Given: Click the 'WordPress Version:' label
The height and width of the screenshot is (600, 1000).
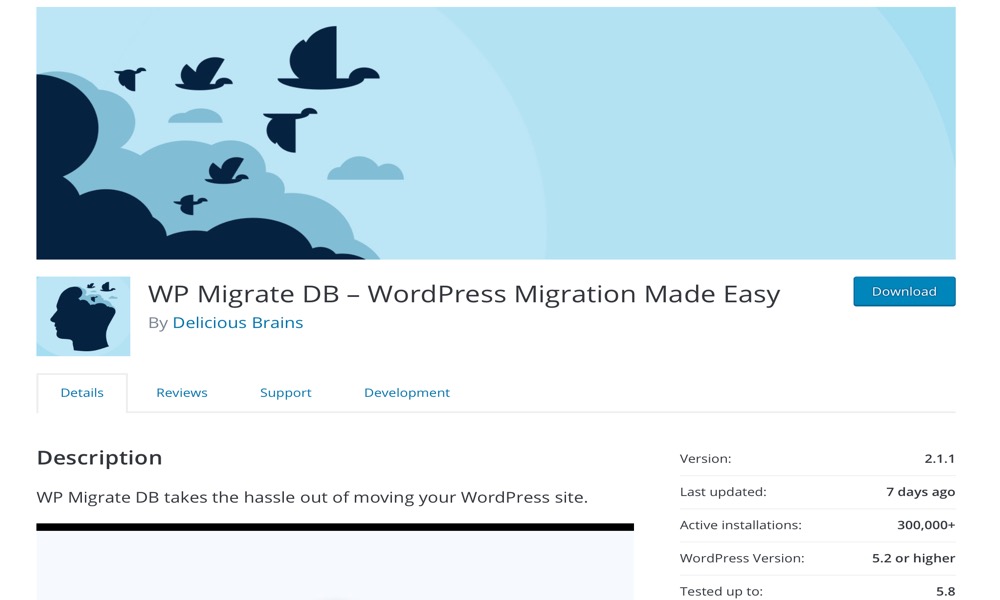Looking at the screenshot, I should click(x=742, y=558).
